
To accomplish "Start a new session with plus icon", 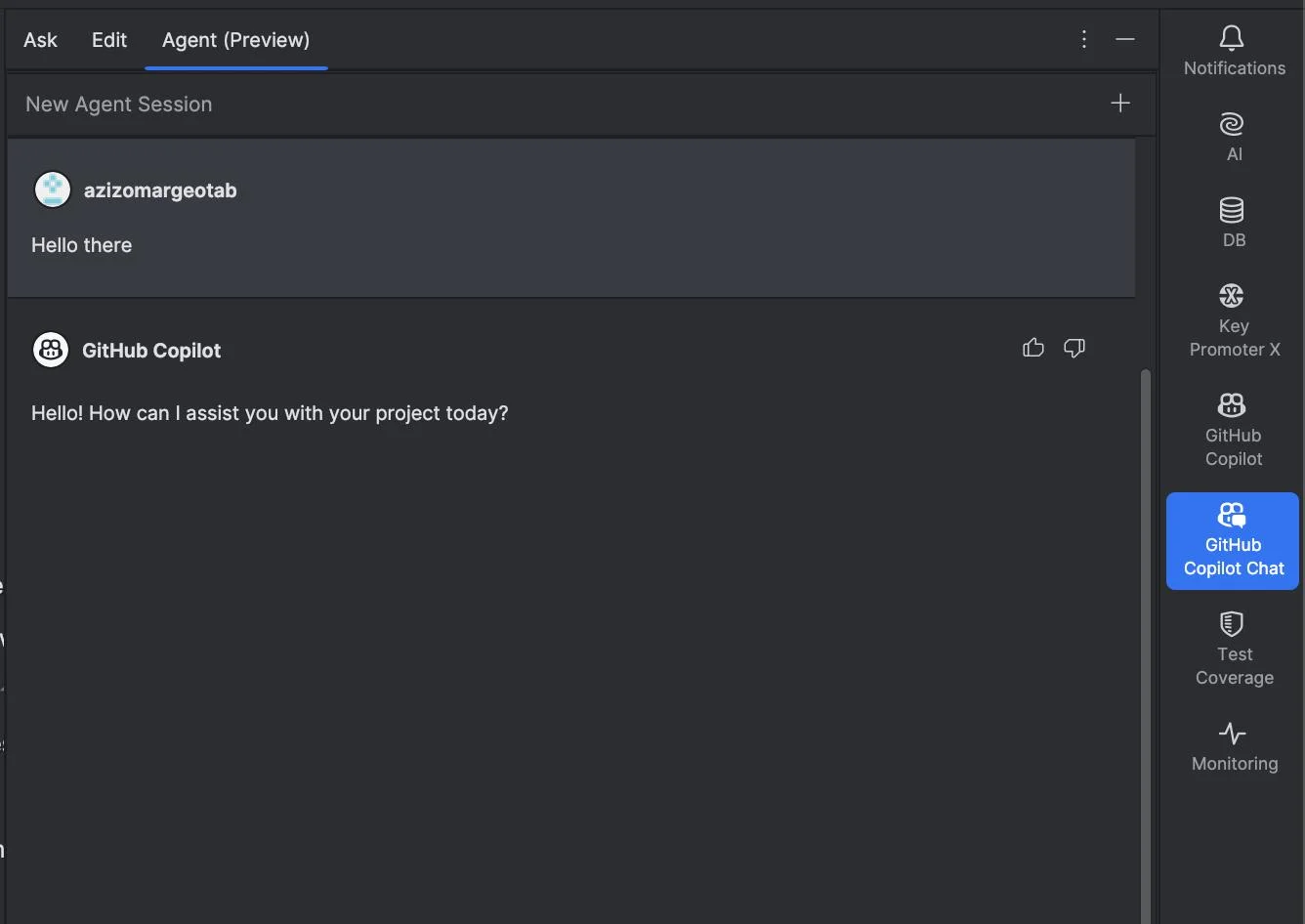I will (x=1120, y=103).
